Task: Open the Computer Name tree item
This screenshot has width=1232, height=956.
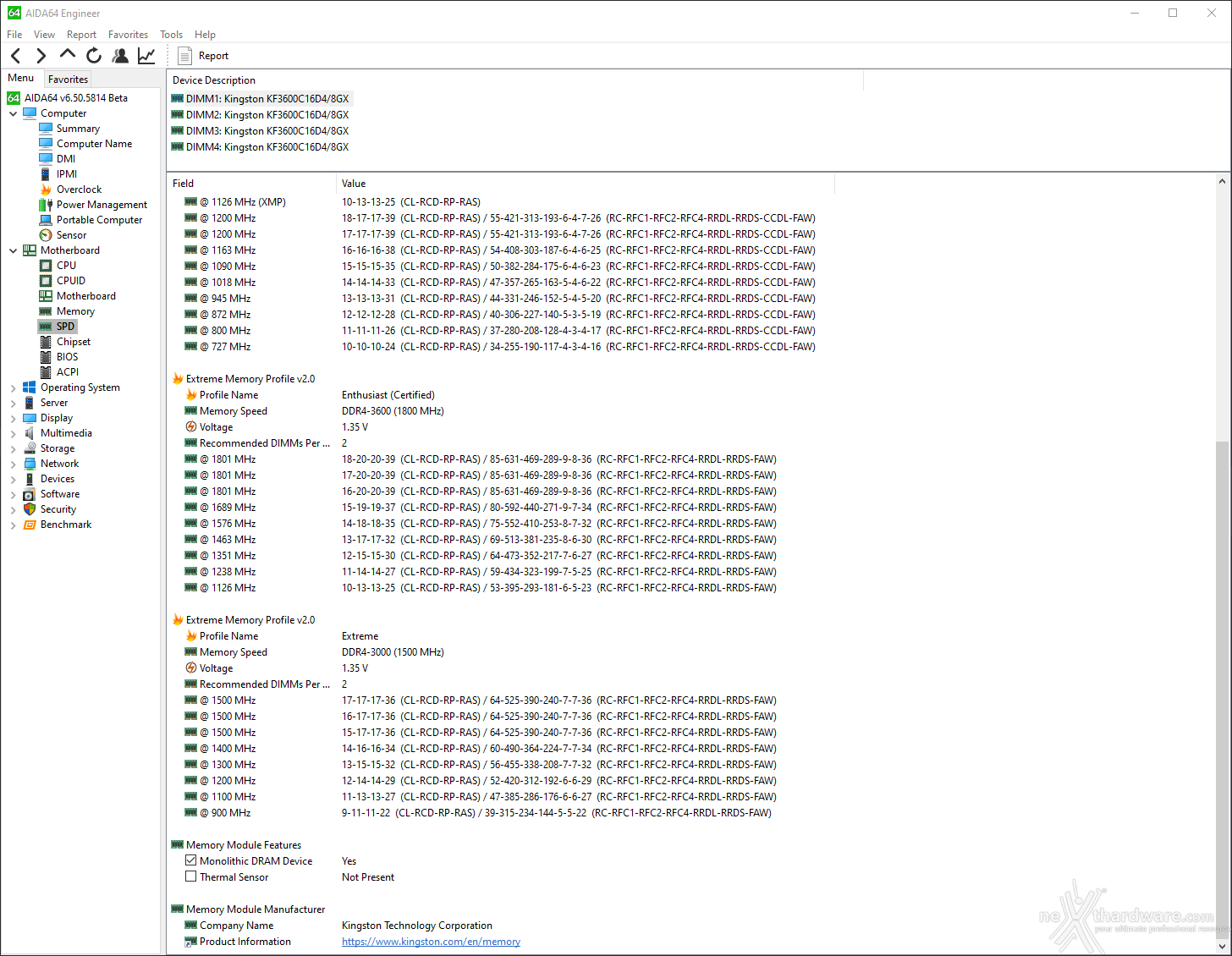Action: pos(94,144)
